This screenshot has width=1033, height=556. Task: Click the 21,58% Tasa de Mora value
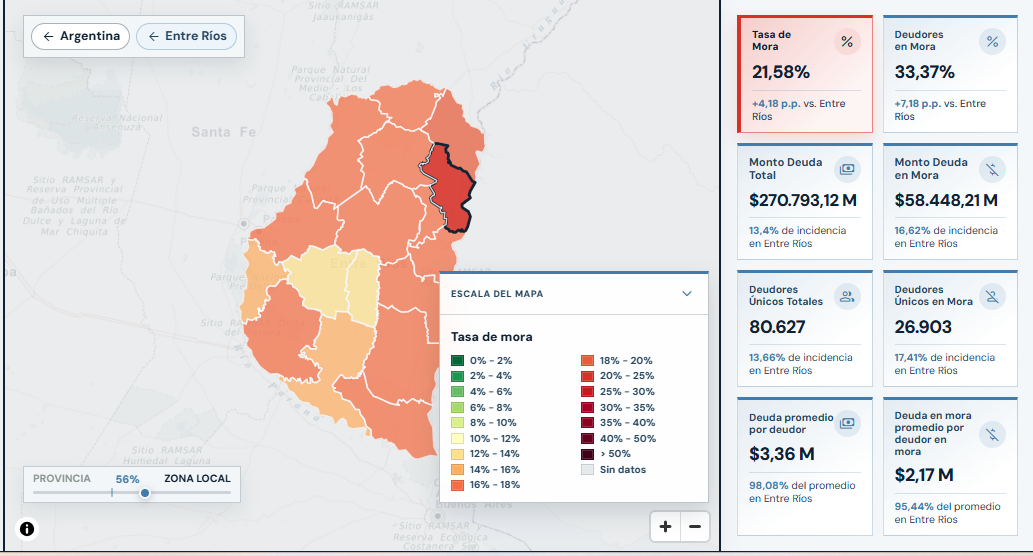[x=781, y=72]
